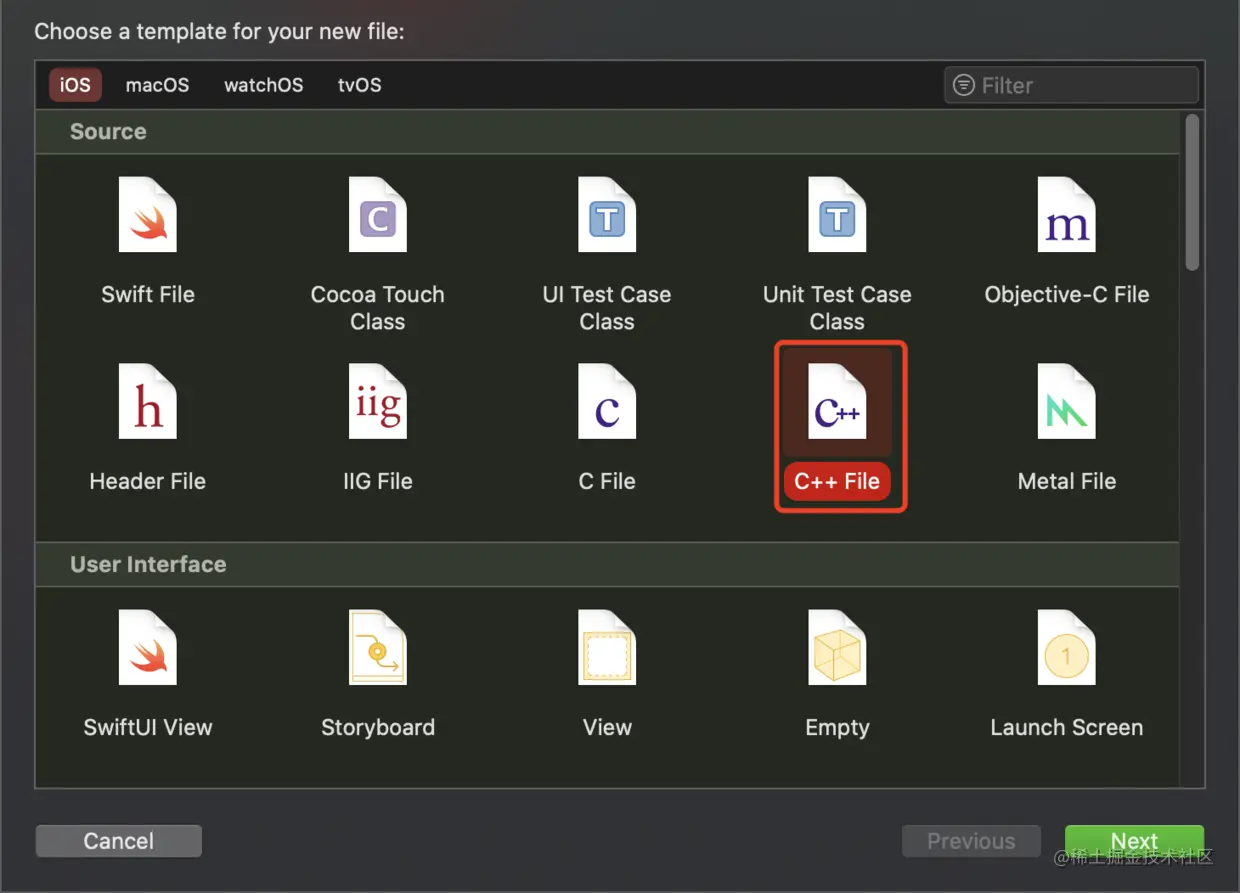The height and width of the screenshot is (893, 1240).
Task: Select the IIG File template icon
Action: click(x=378, y=401)
